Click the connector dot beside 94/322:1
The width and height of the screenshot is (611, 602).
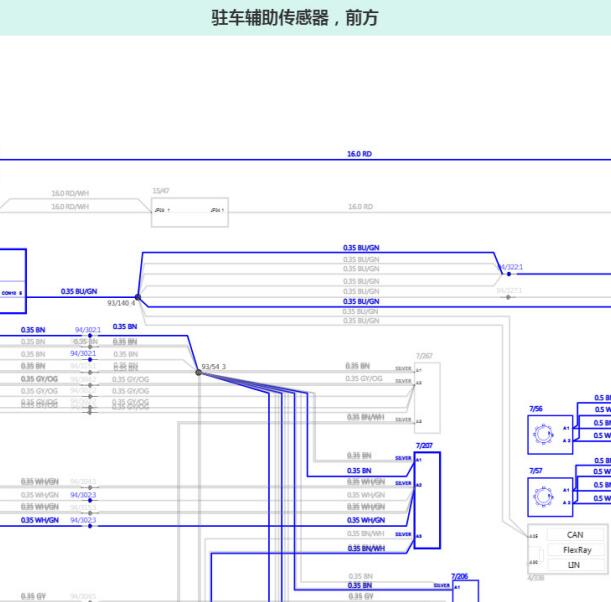click(509, 274)
